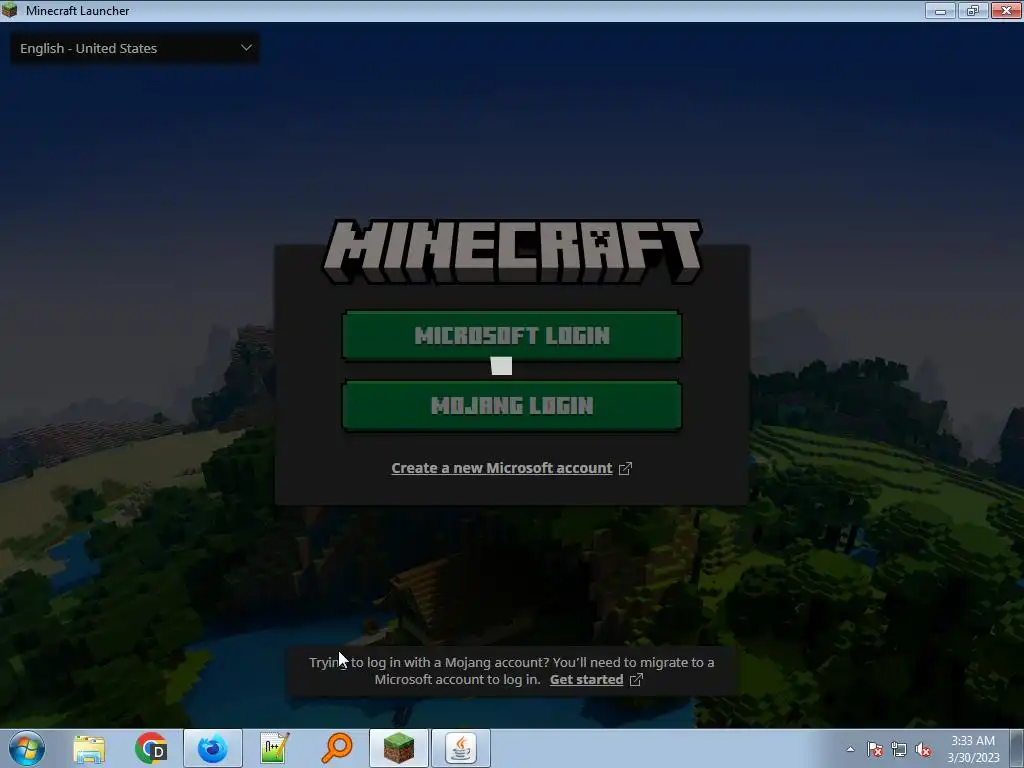Open File Explorer from the taskbar

(89, 749)
